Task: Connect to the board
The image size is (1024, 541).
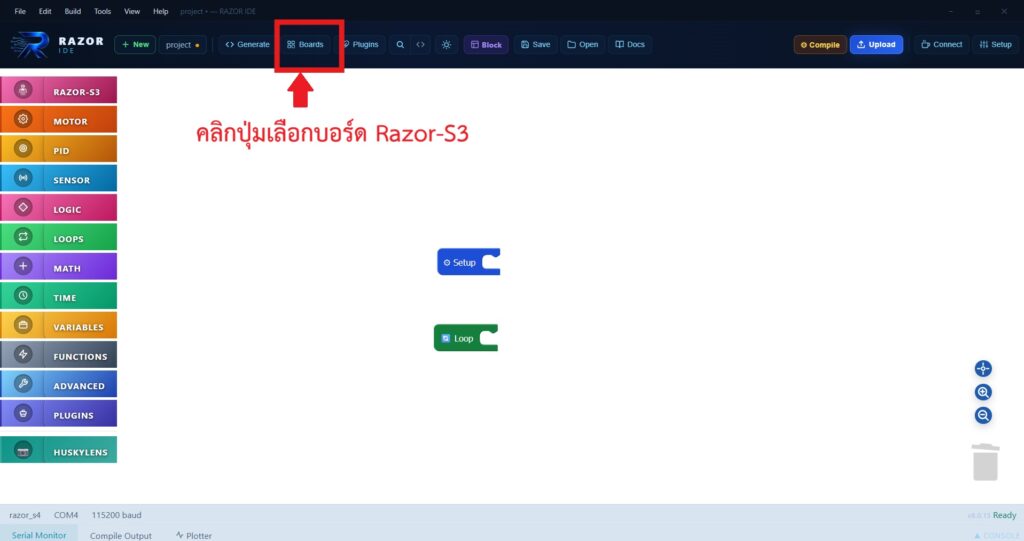Action: point(942,44)
